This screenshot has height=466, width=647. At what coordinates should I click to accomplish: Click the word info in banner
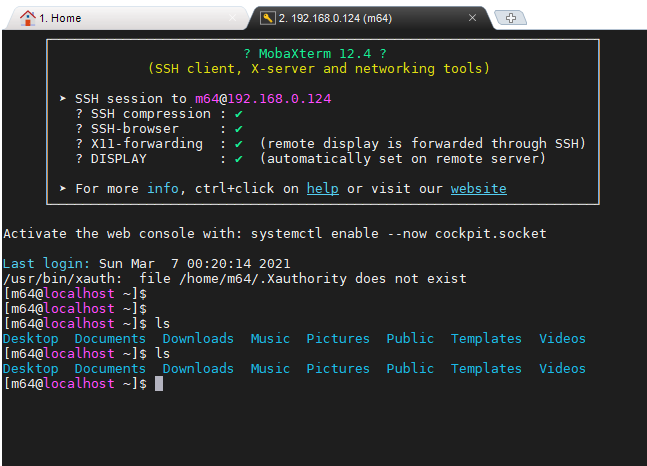click(163, 189)
